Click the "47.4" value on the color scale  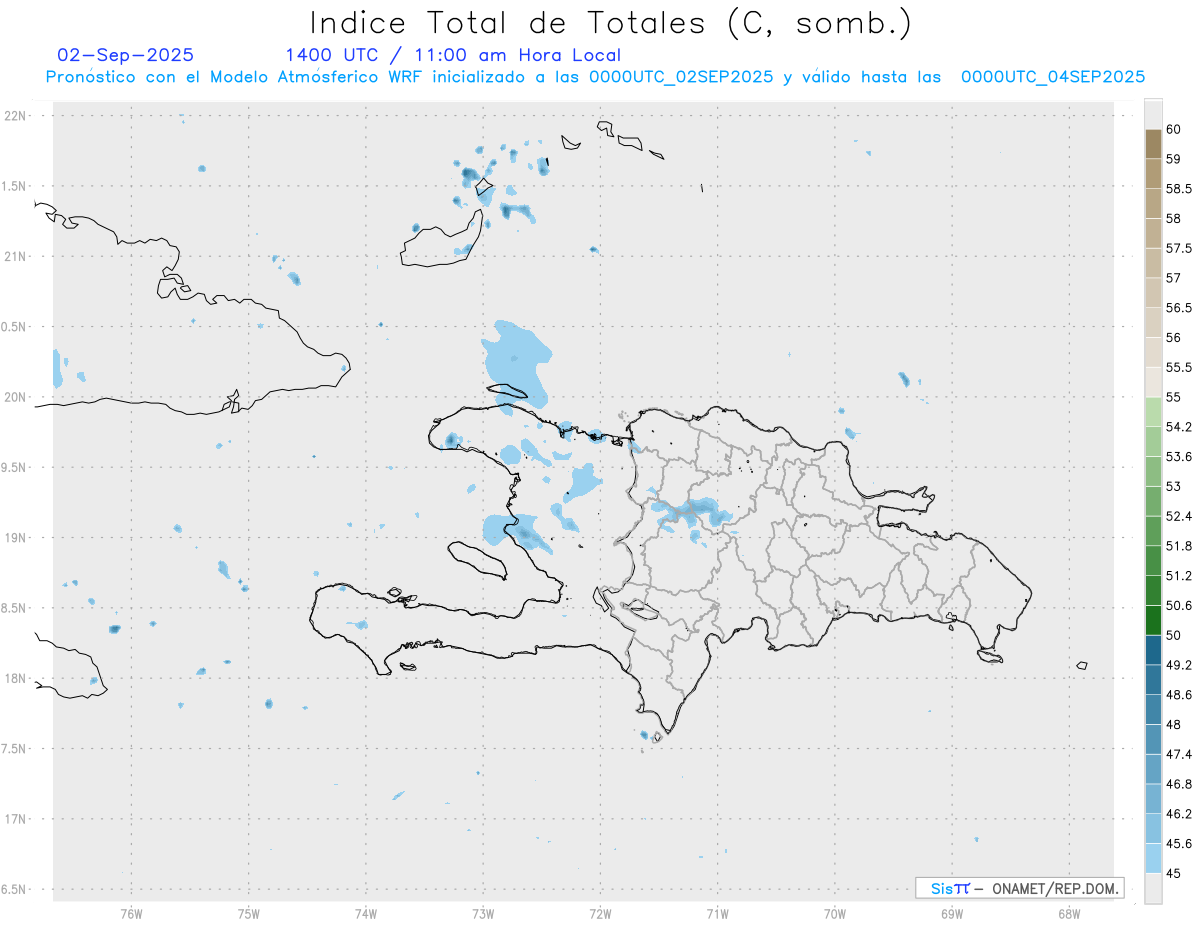point(1178,754)
